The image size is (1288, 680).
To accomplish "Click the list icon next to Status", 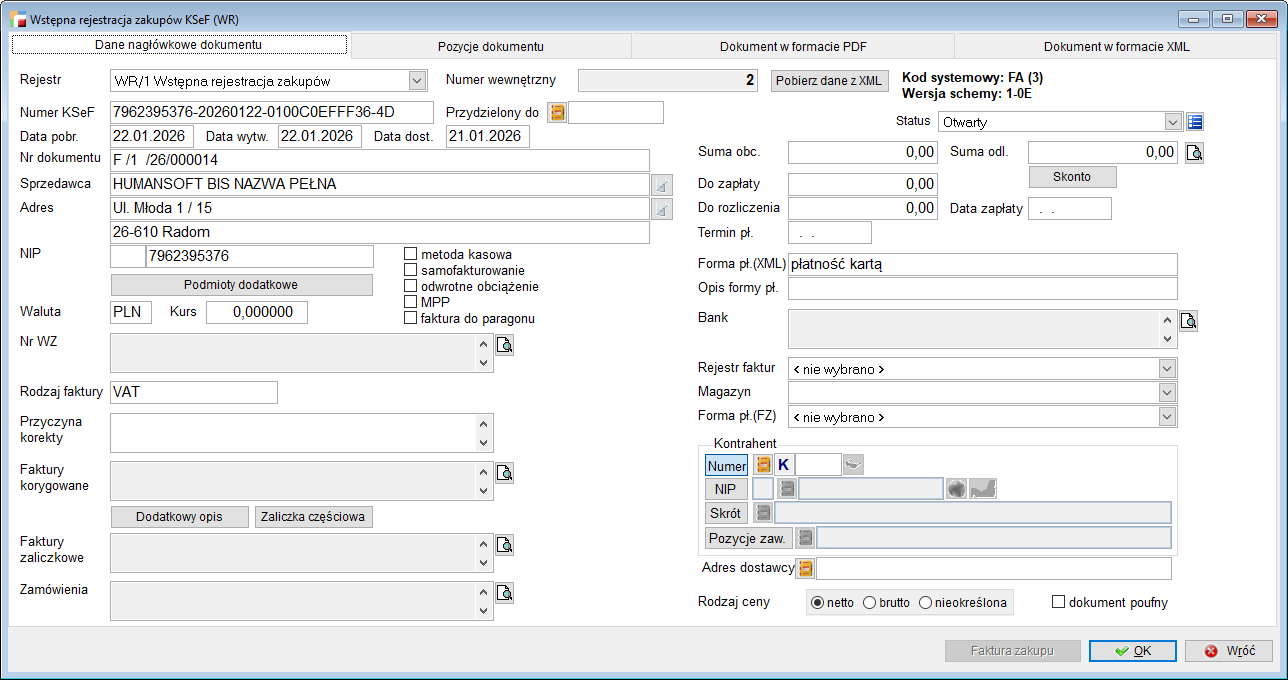I will pos(1195,122).
